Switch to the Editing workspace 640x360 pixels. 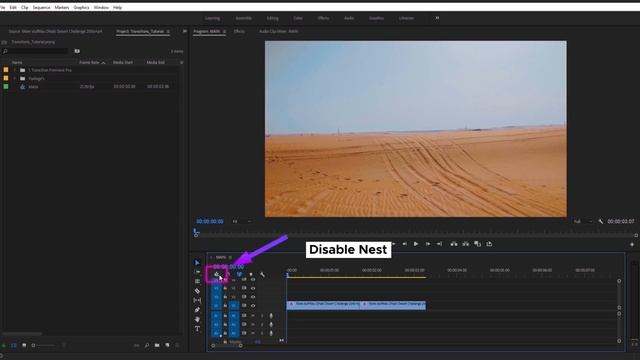coord(272,18)
